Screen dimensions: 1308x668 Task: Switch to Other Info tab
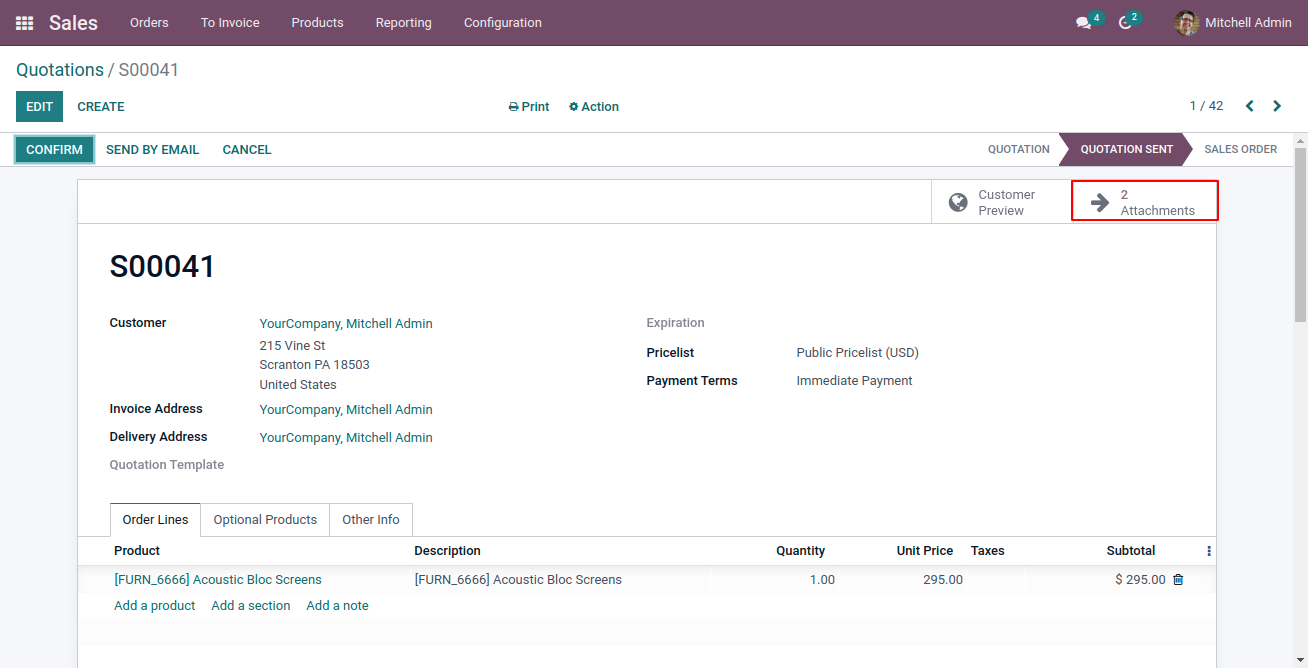pos(371,520)
